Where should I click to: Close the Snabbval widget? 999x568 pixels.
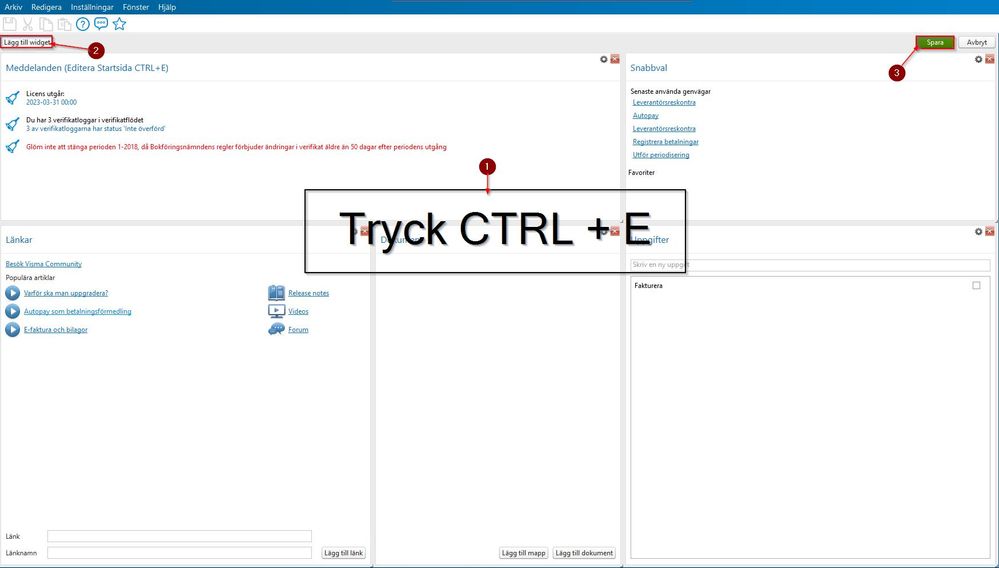point(989,59)
